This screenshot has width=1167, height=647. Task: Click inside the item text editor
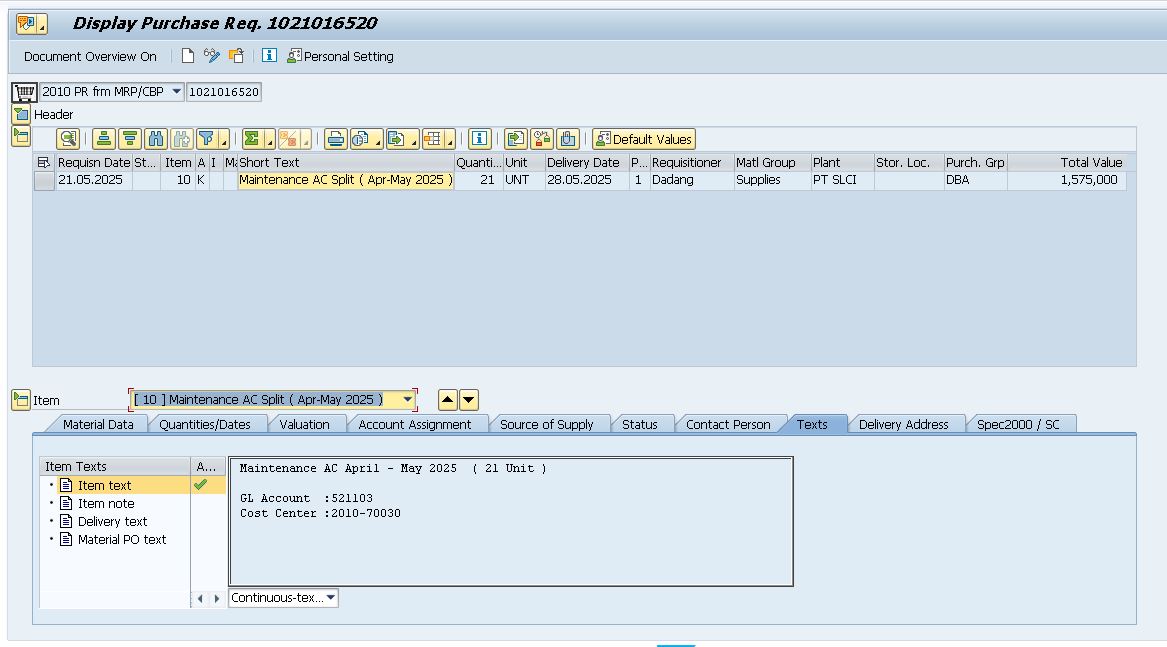[511, 521]
